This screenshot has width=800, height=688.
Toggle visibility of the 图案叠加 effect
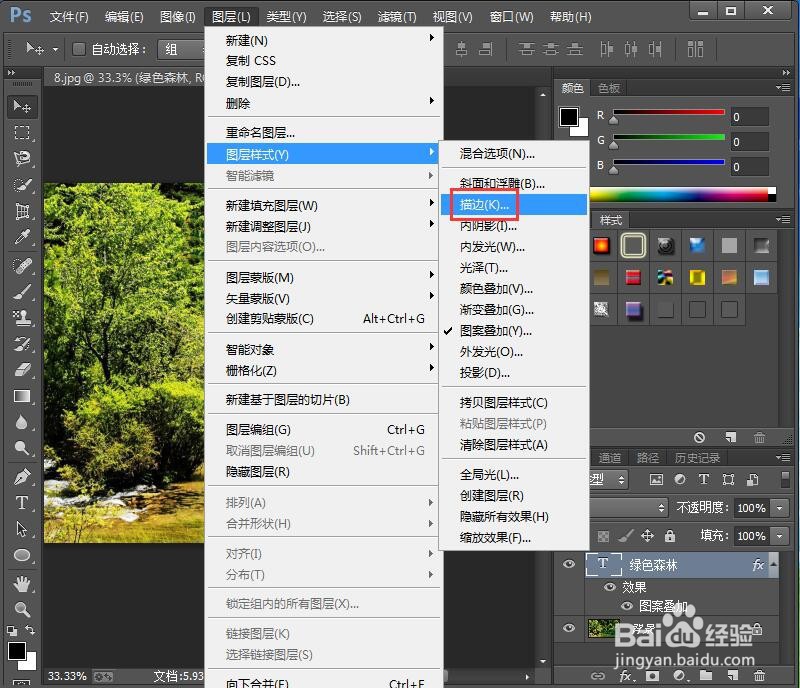pyautogui.click(x=627, y=606)
